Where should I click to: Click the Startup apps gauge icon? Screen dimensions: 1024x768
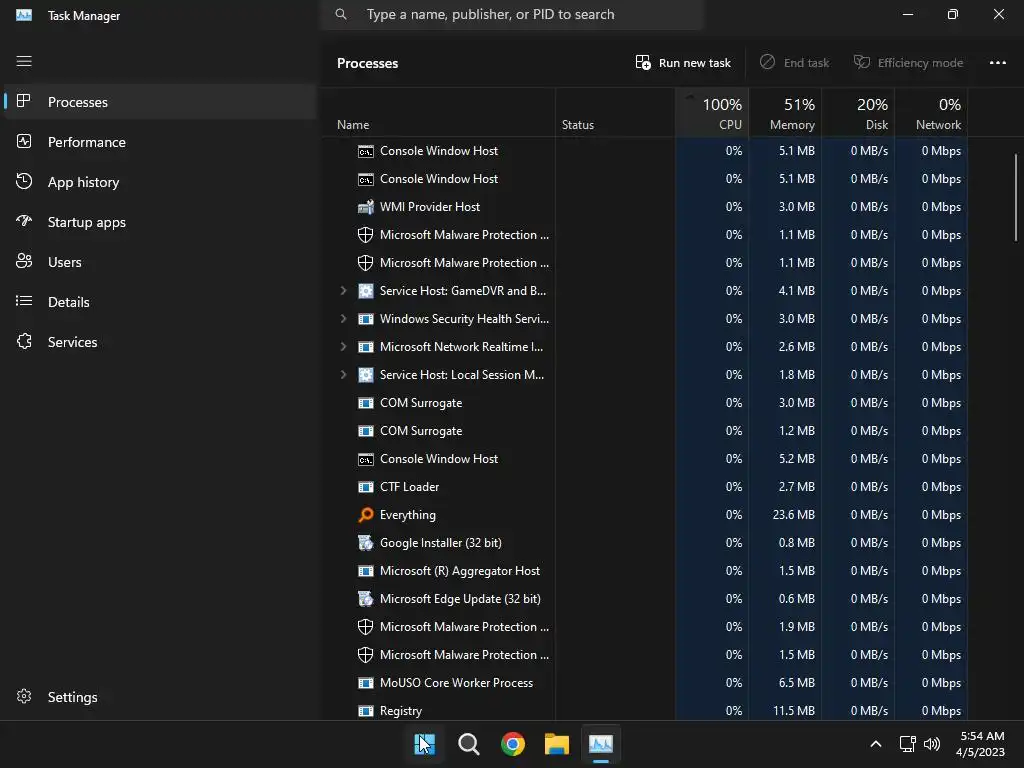[24, 221]
